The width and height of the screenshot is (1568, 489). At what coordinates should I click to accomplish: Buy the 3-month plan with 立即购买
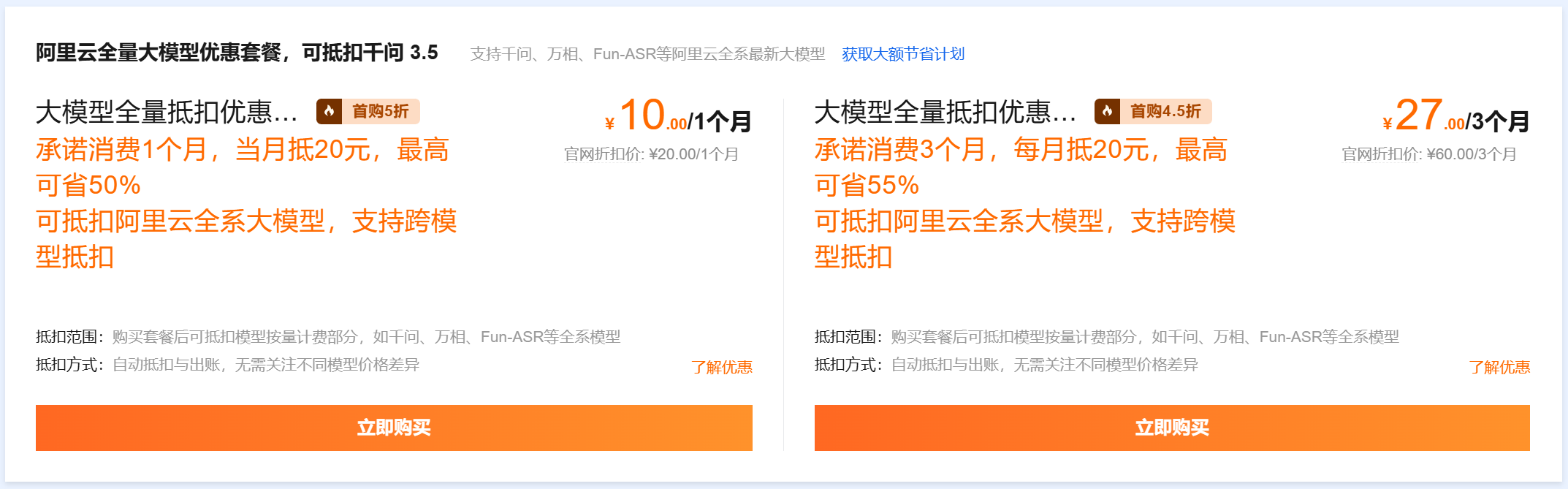[1172, 428]
